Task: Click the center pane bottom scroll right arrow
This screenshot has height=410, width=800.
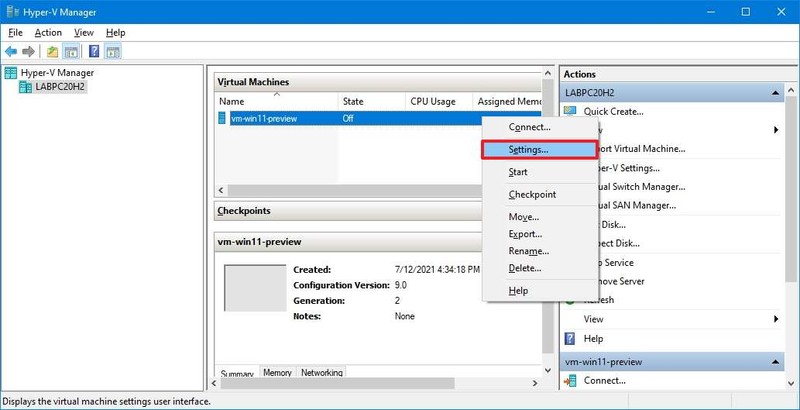Action: click(535, 383)
